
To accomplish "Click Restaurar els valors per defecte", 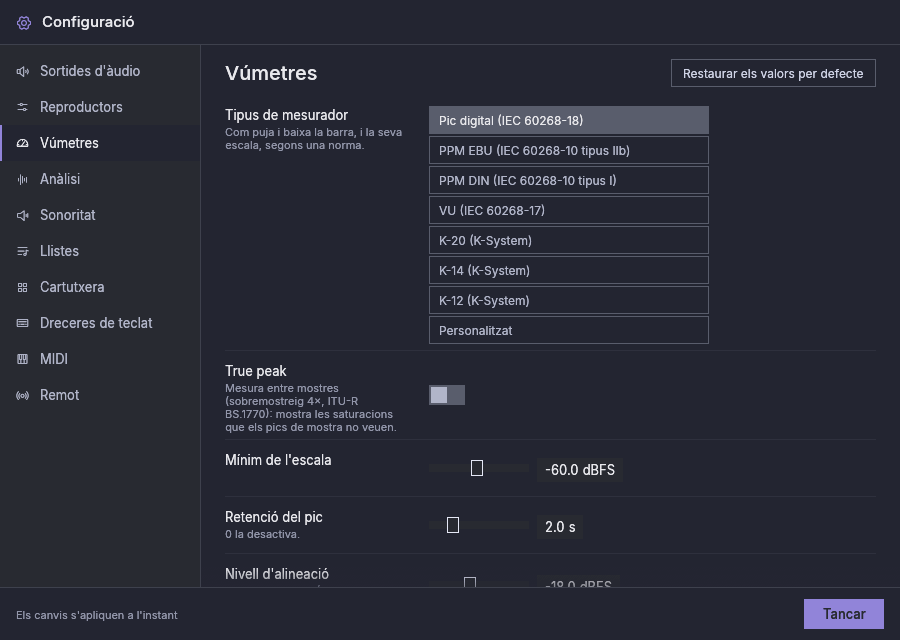I will tap(773, 73).
